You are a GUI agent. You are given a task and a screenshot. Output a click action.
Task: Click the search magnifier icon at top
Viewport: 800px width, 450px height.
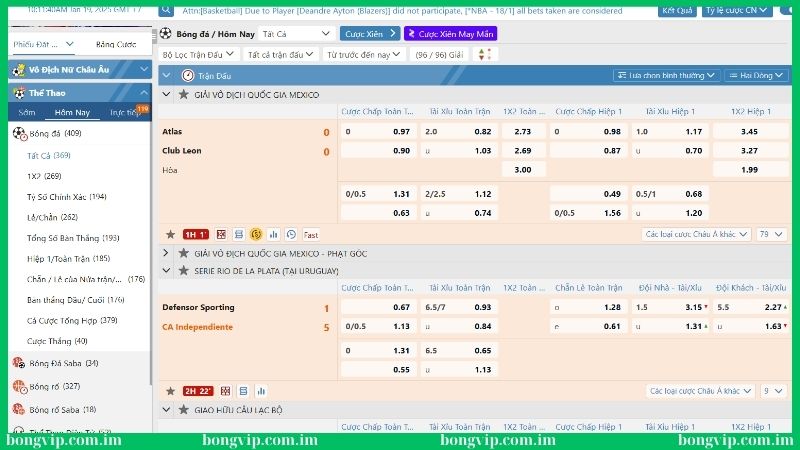click(165, 11)
